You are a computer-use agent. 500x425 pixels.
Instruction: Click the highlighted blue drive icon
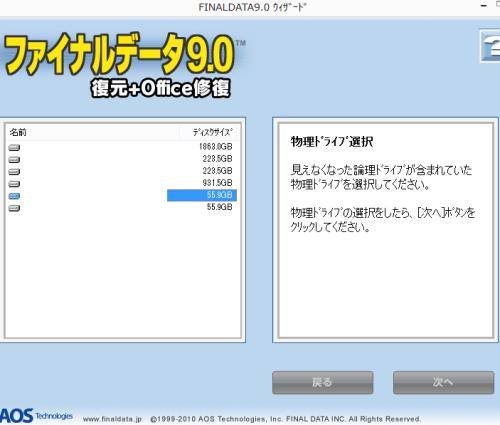pos(14,196)
